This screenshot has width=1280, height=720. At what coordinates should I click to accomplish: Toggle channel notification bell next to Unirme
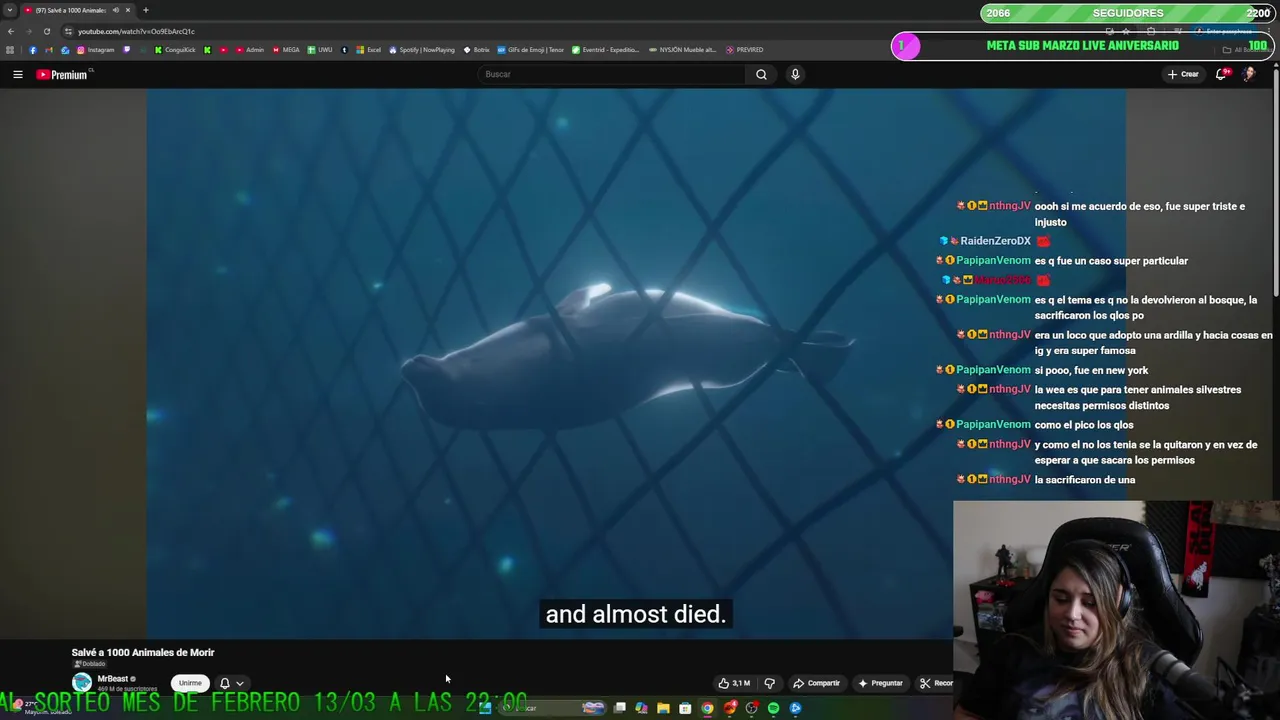(x=225, y=683)
